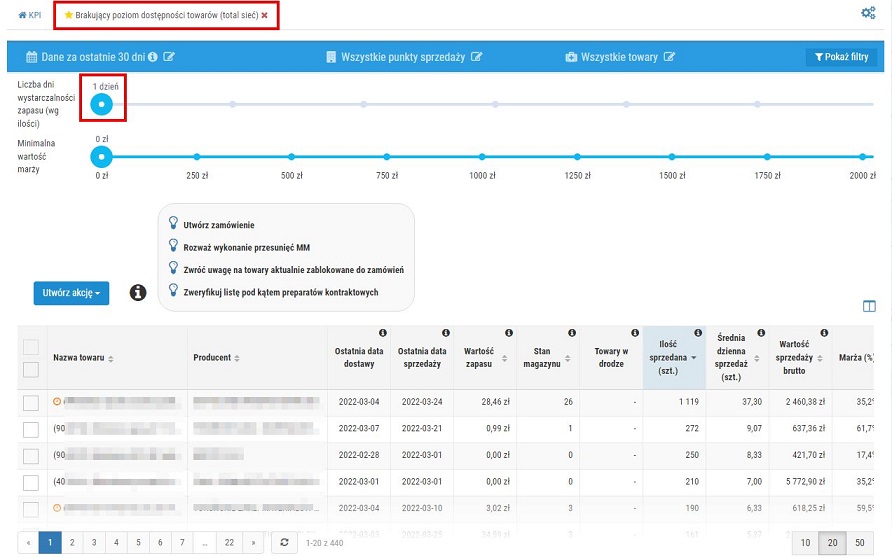Show info for Wartość zapasu column
Screen dimensions: 892x558
click(509, 333)
